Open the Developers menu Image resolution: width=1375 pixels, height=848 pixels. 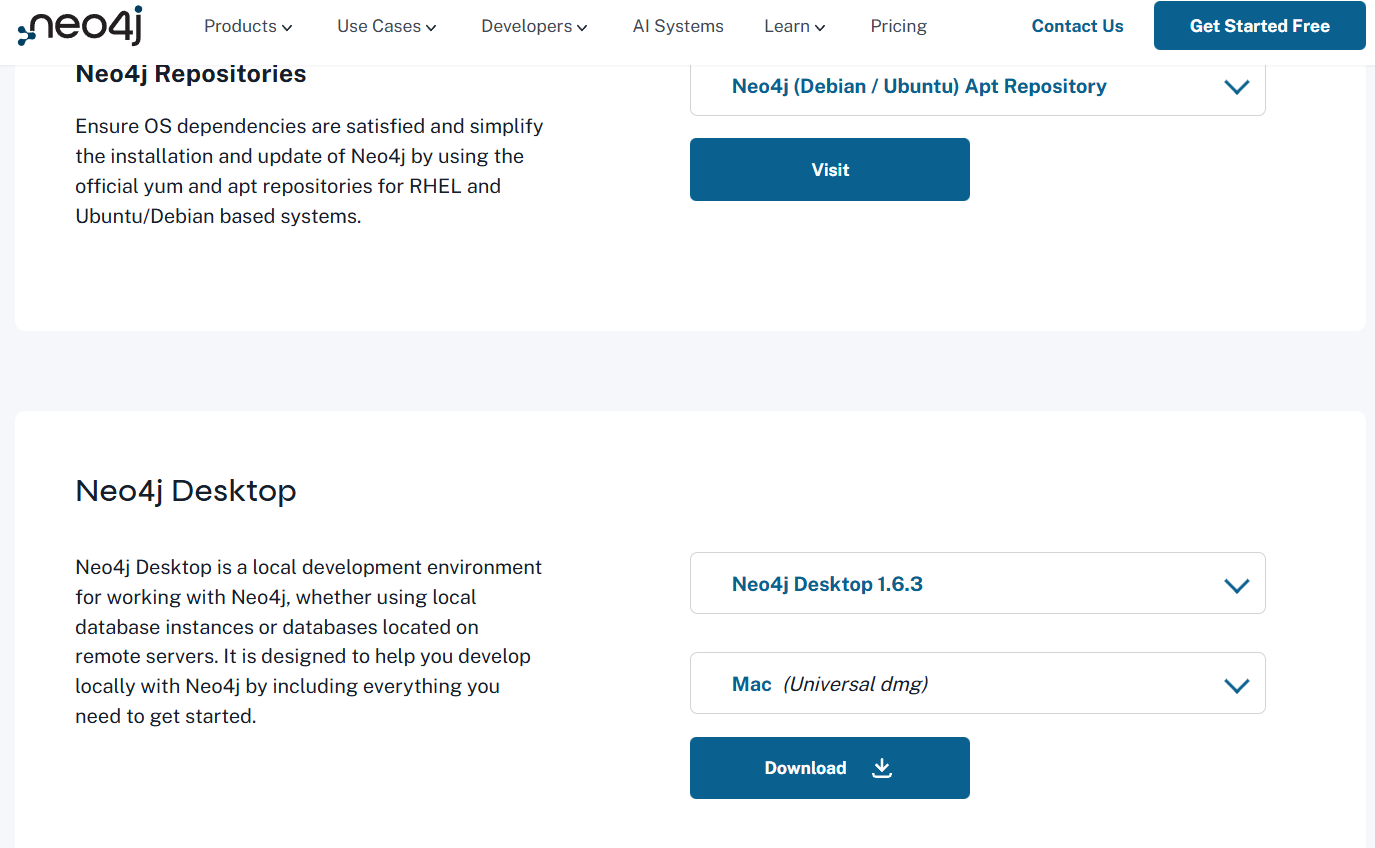coord(527,26)
